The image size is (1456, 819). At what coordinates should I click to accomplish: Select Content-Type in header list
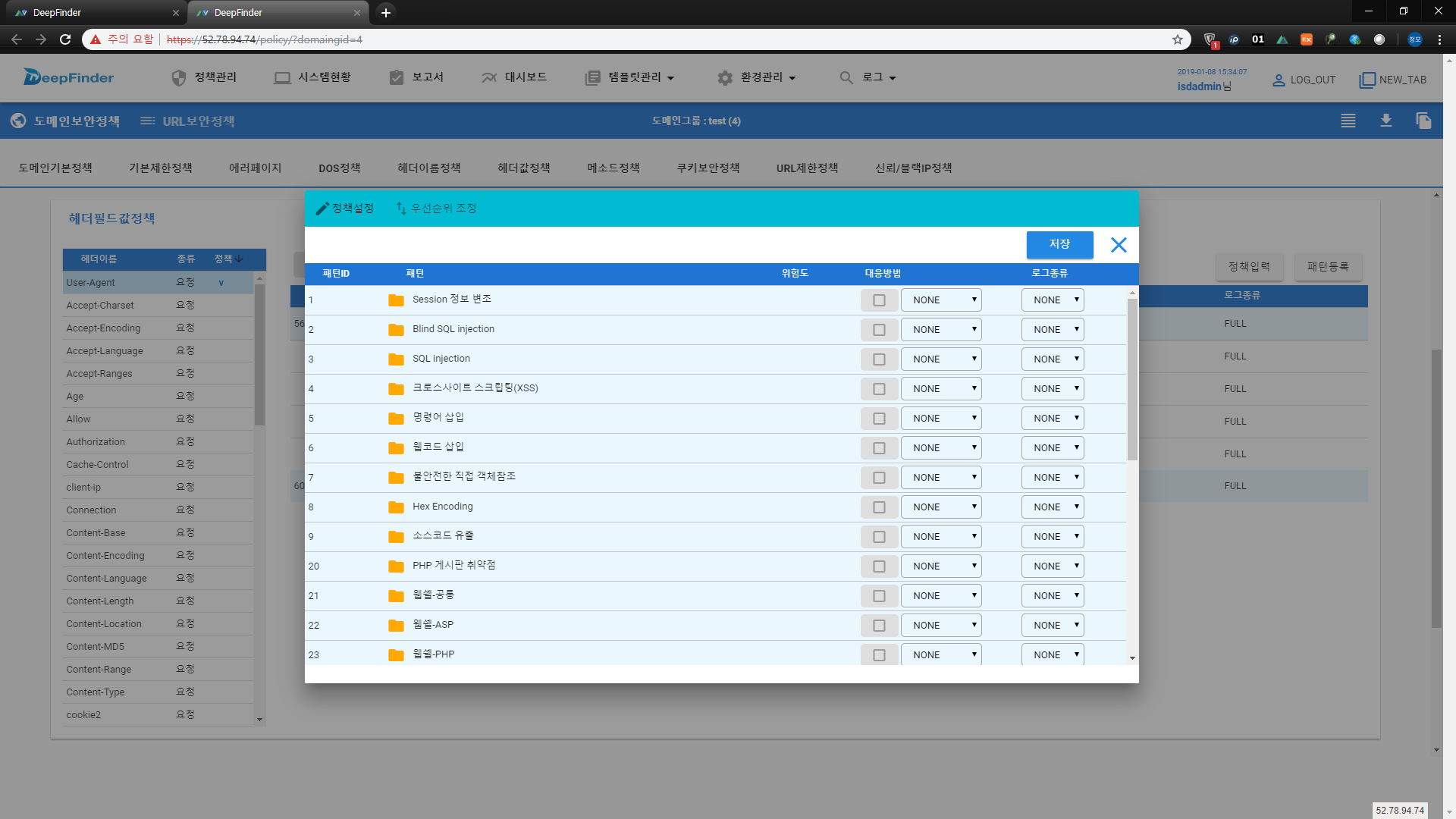pyautogui.click(x=158, y=692)
